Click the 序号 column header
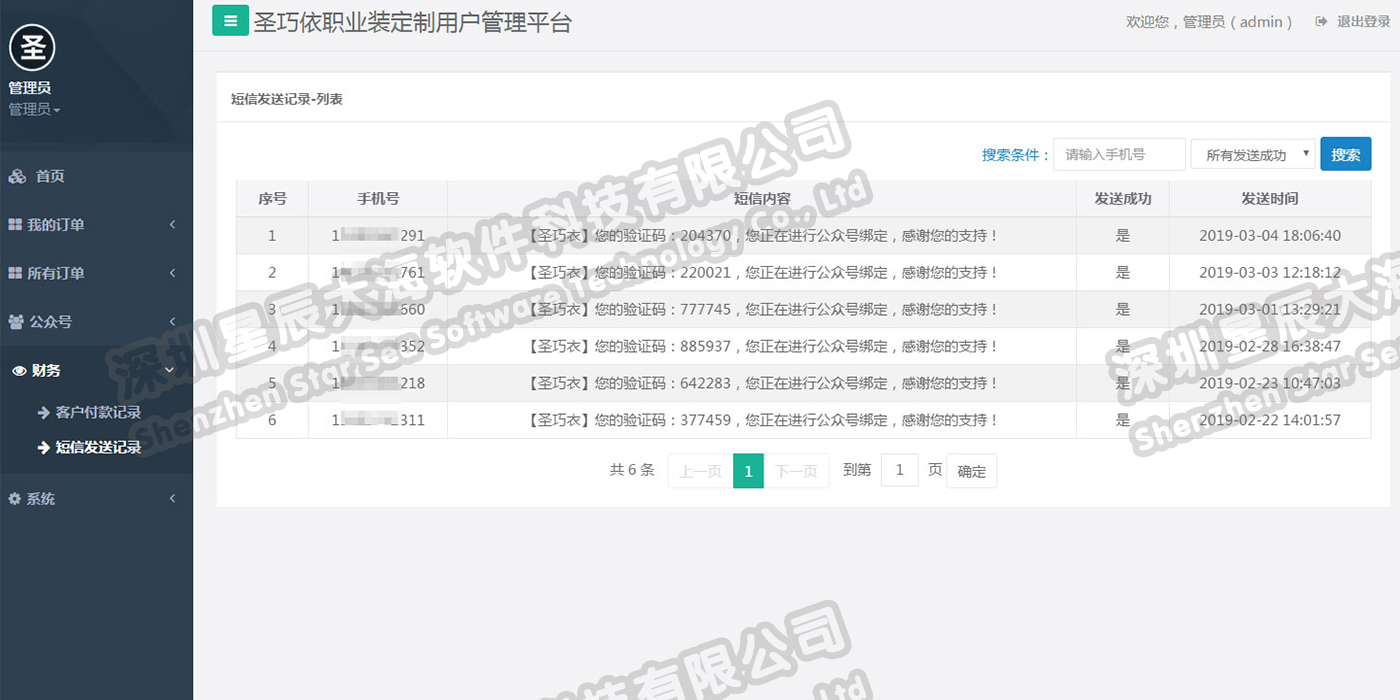Image resolution: width=1400 pixels, height=700 pixels. [x=272, y=199]
